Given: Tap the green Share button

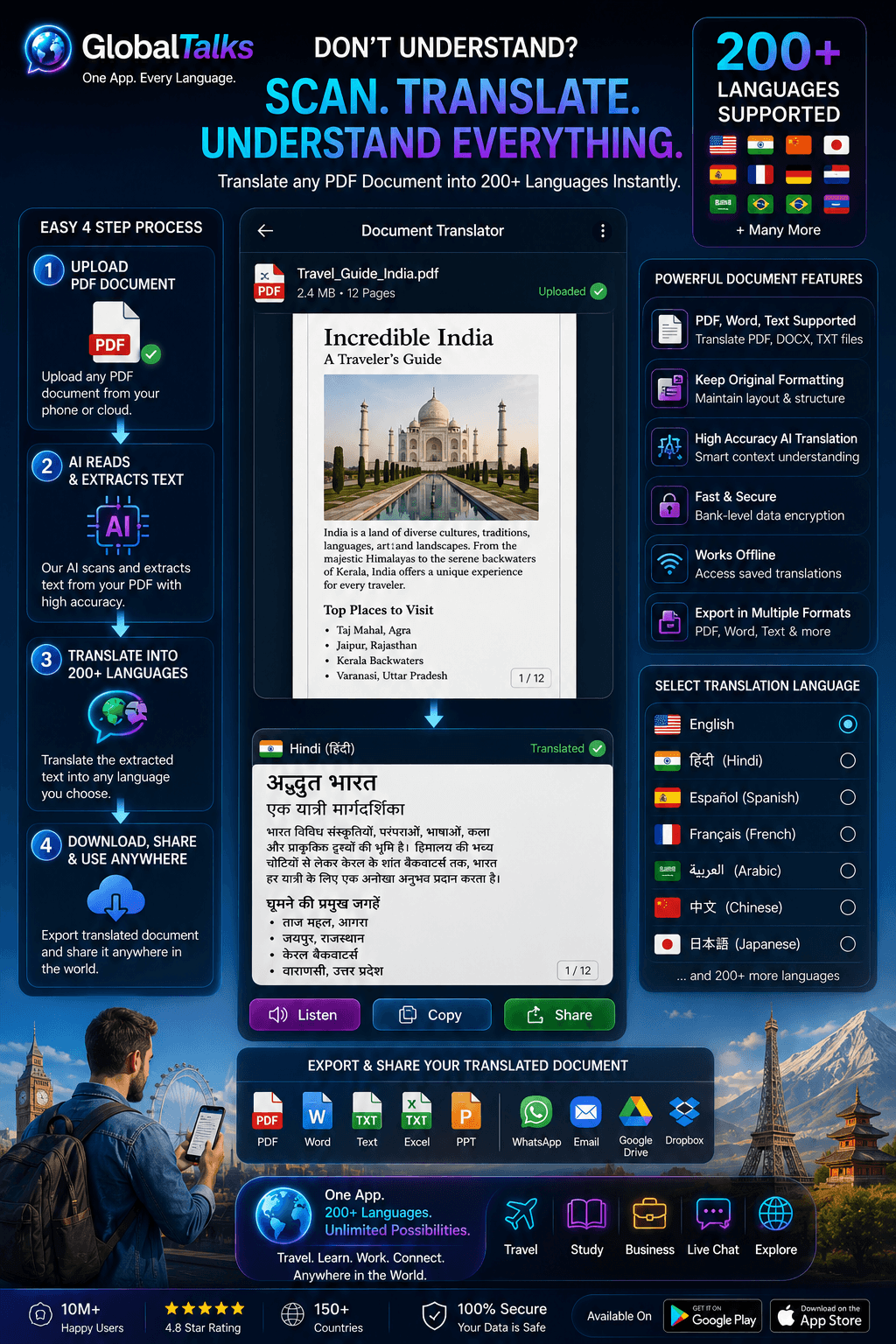Looking at the screenshot, I should (559, 1015).
